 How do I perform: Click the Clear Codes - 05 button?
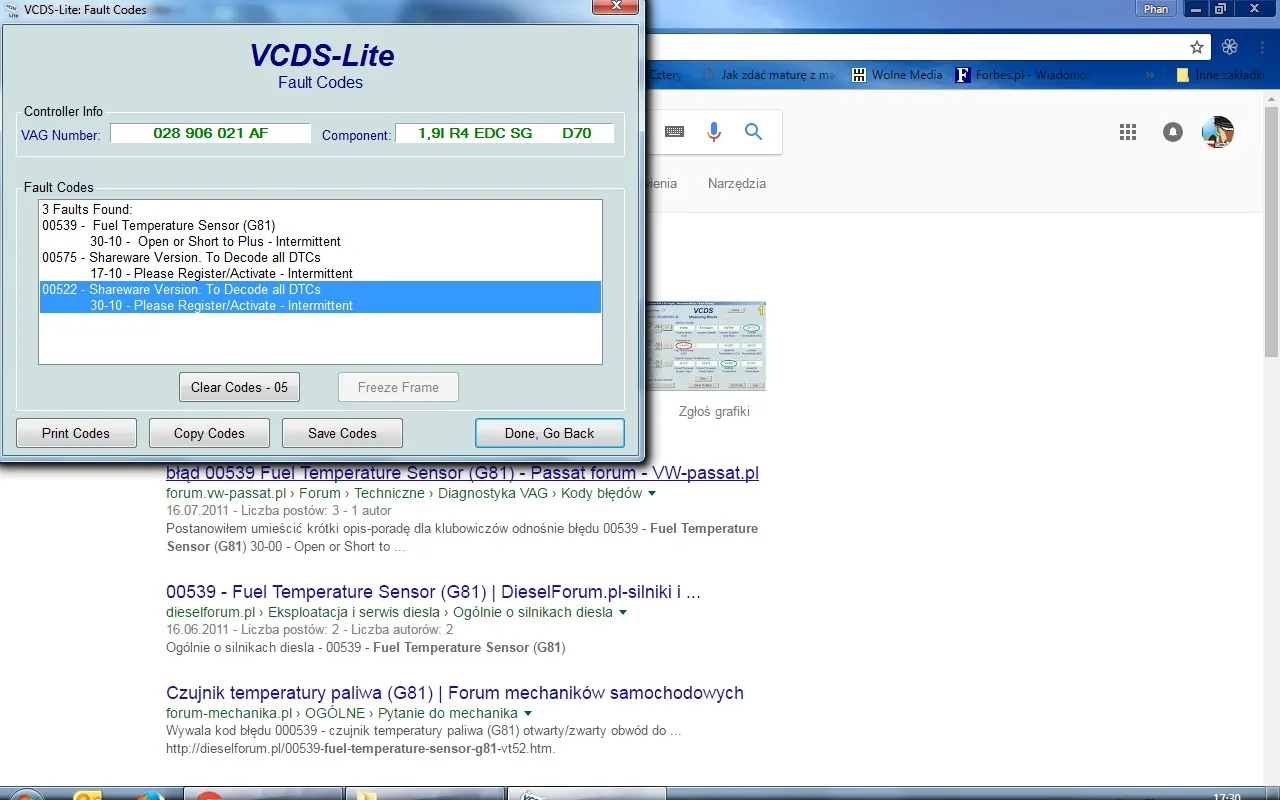click(239, 387)
